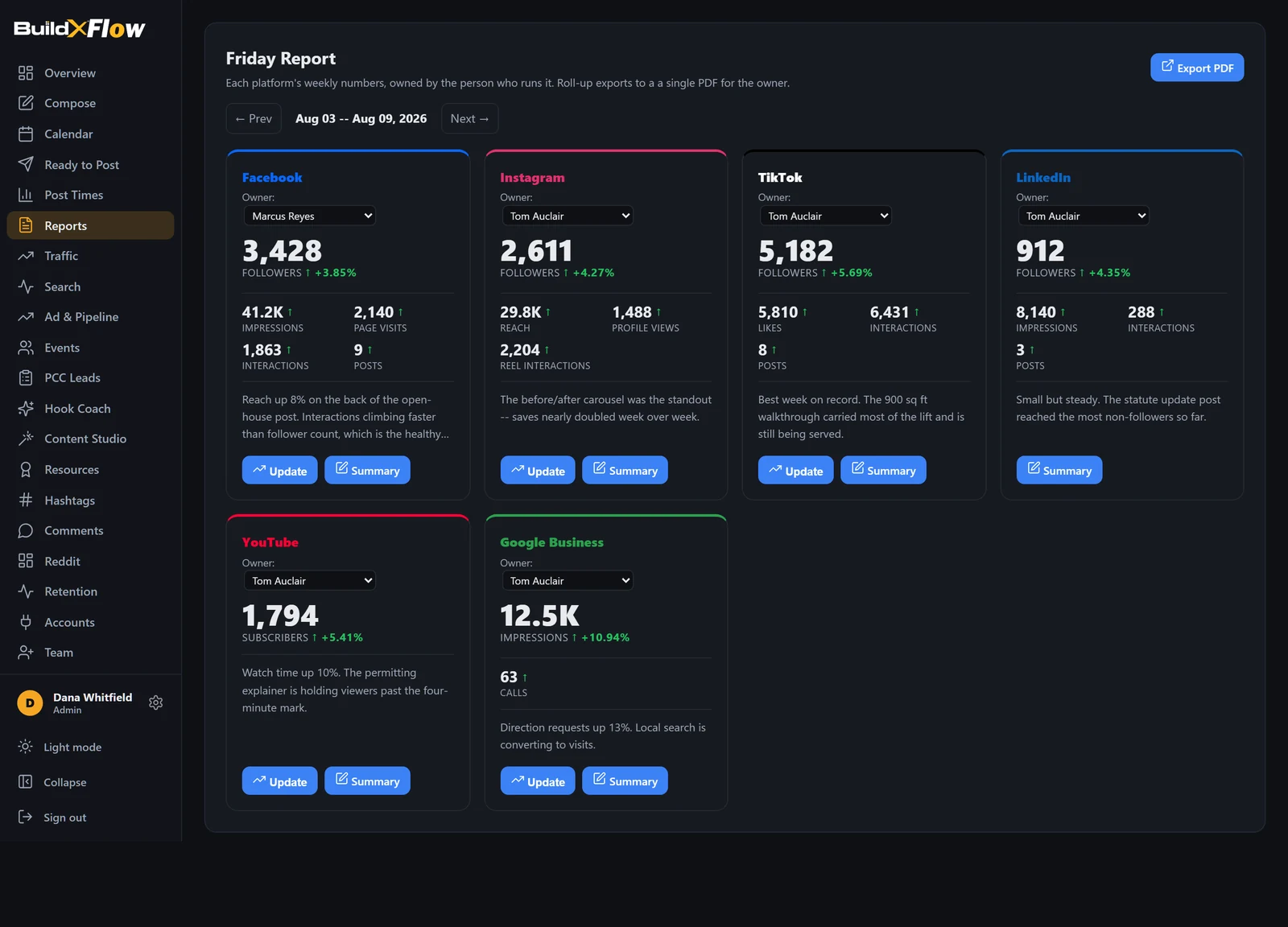Open the Traffic section
The image size is (1288, 927).
coord(90,256)
